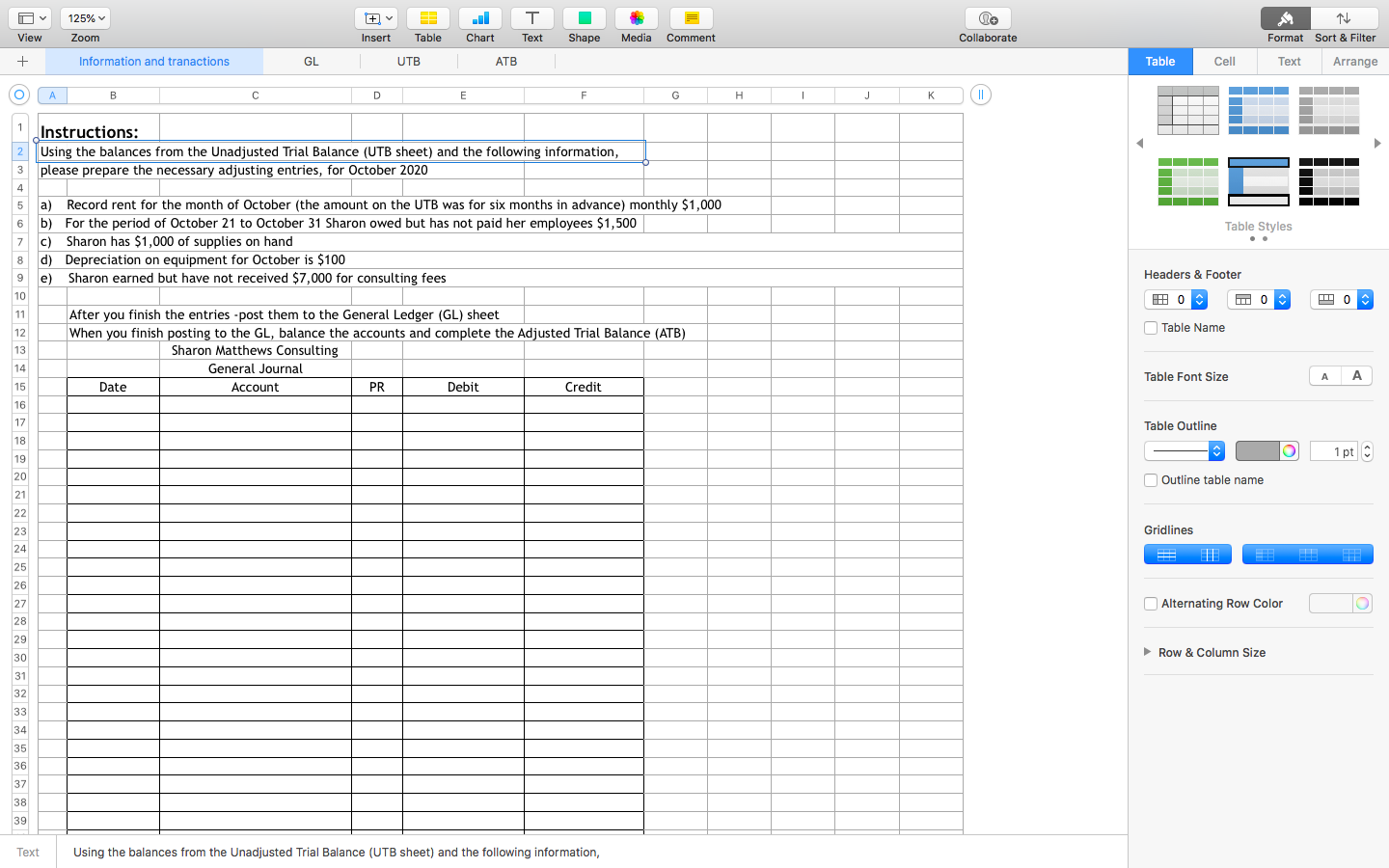Image resolution: width=1389 pixels, height=868 pixels.
Task: Add a comment using the Comment icon
Action: (x=690, y=17)
